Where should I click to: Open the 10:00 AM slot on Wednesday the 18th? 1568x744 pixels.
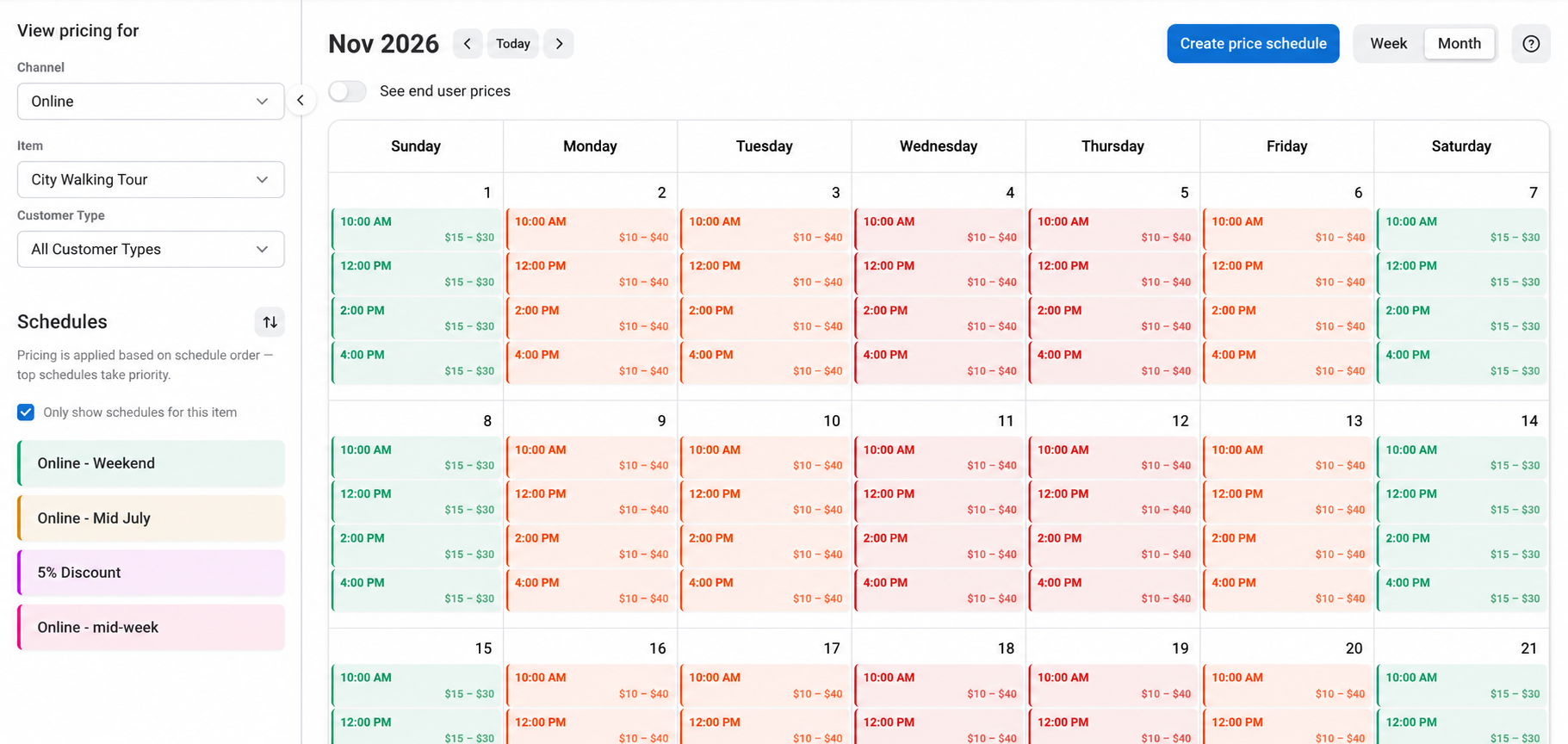pyautogui.click(x=939, y=685)
